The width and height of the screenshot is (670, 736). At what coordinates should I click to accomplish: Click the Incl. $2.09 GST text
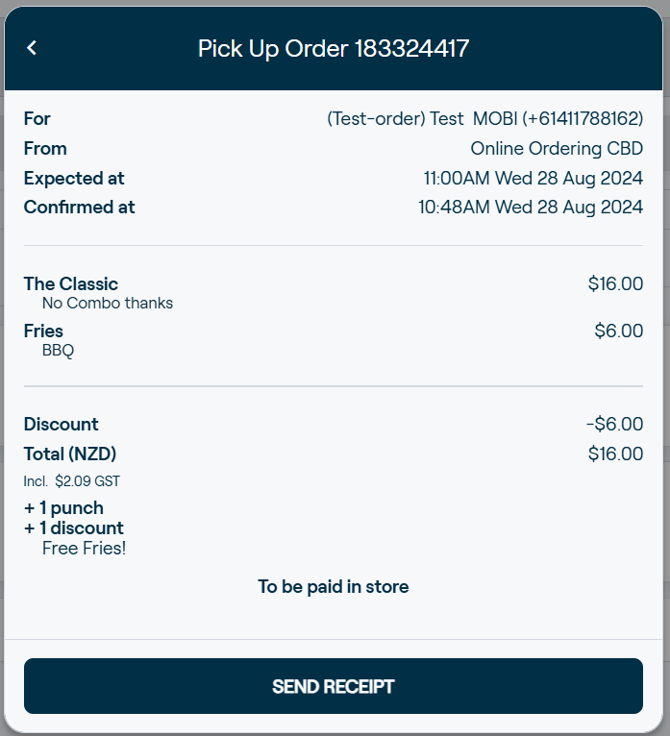click(x=72, y=481)
